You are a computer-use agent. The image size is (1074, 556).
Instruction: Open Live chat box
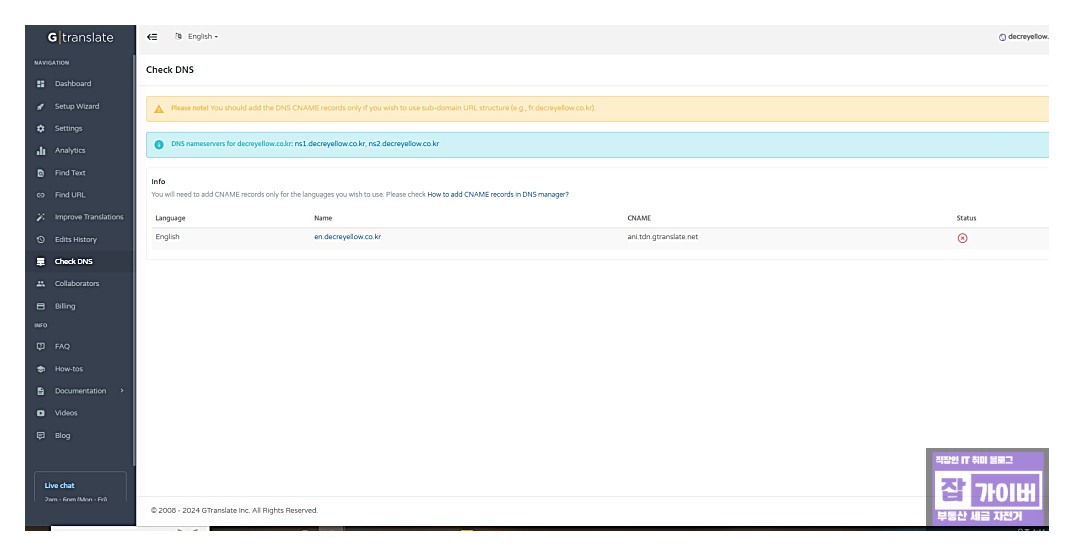80,488
